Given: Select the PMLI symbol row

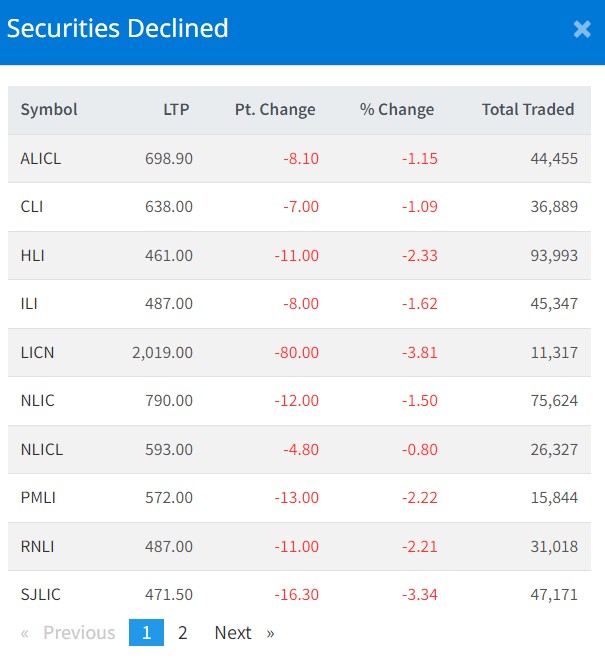Looking at the screenshot, I should 38,498.
